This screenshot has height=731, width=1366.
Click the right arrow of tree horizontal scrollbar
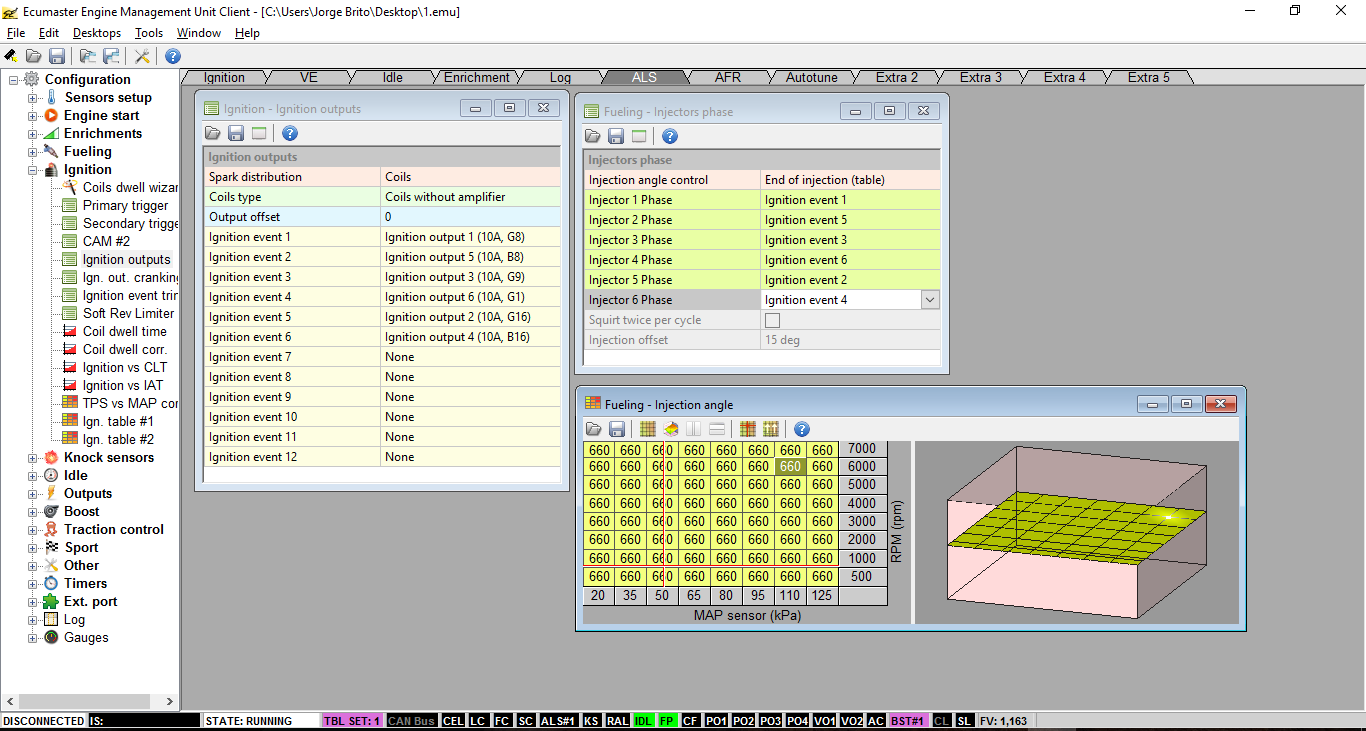[x=170, y=702]
